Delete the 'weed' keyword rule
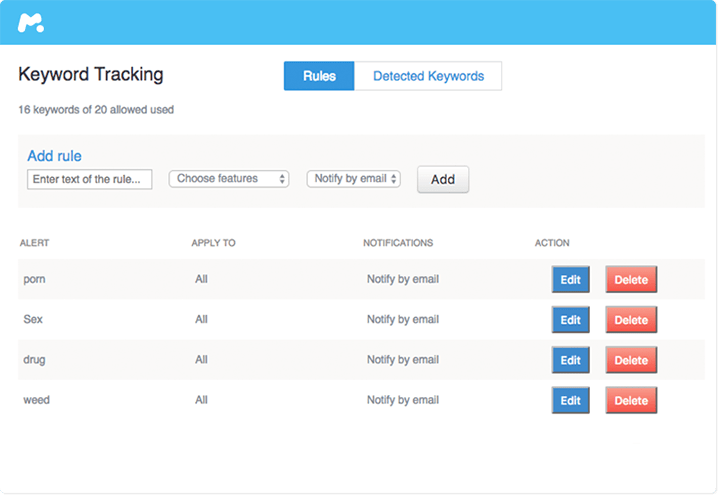Image resolution: width=718 pixels, height=495 pixels. click(x=631, y=400)
